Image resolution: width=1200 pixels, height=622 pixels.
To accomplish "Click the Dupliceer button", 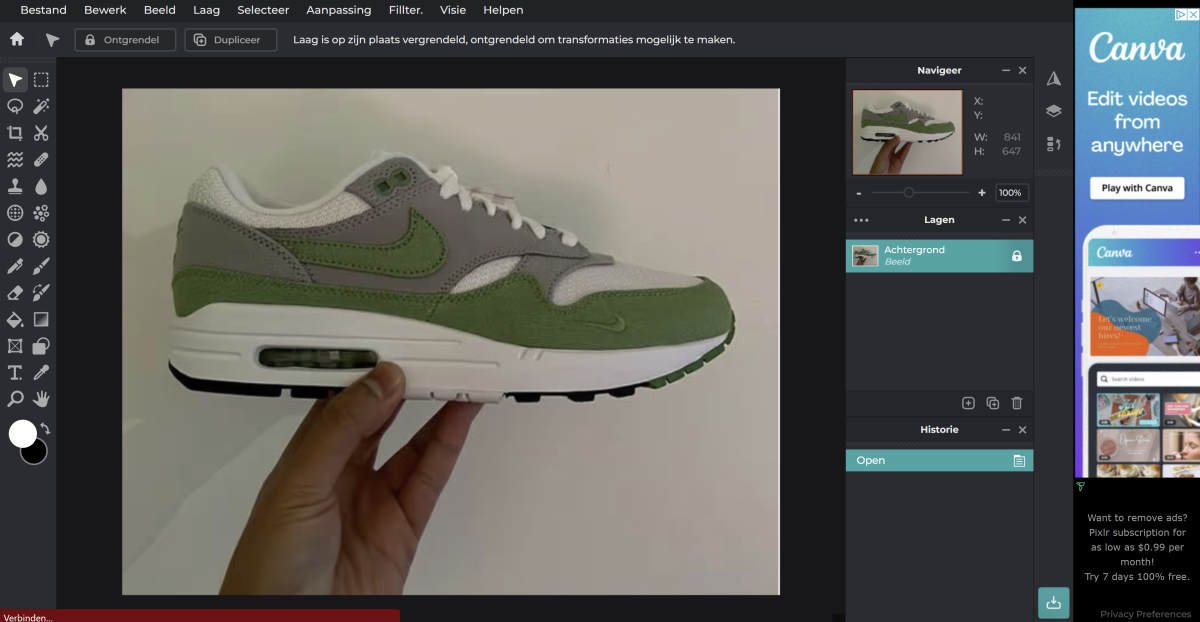I will 230,40.
